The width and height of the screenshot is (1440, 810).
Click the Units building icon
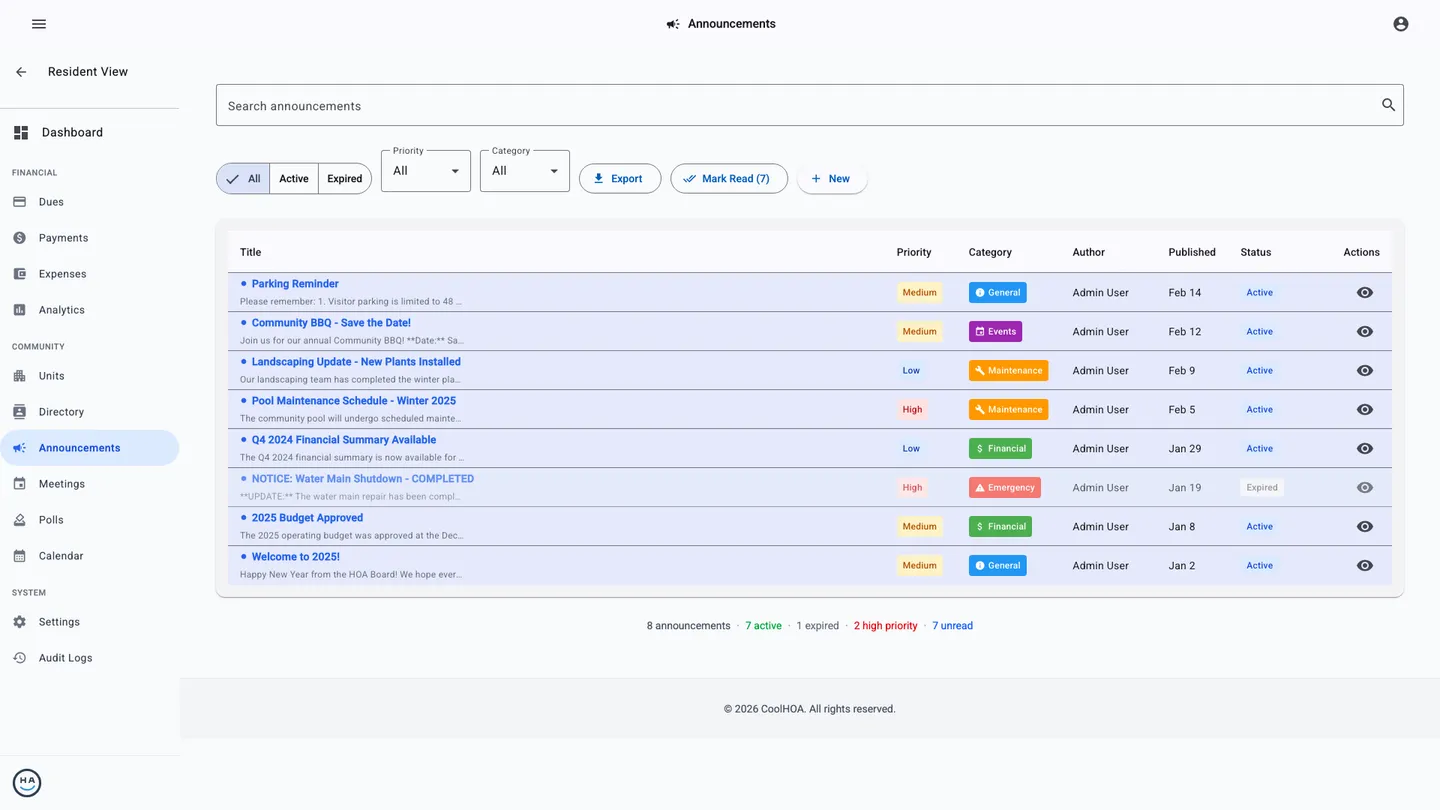[19, 376]
